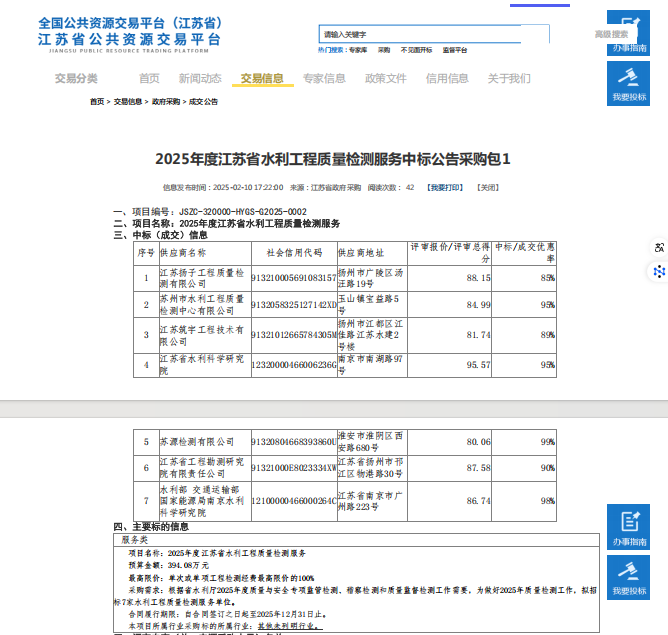
Task: Click the translate icon on the right edge
Action: tap(658, 248)
